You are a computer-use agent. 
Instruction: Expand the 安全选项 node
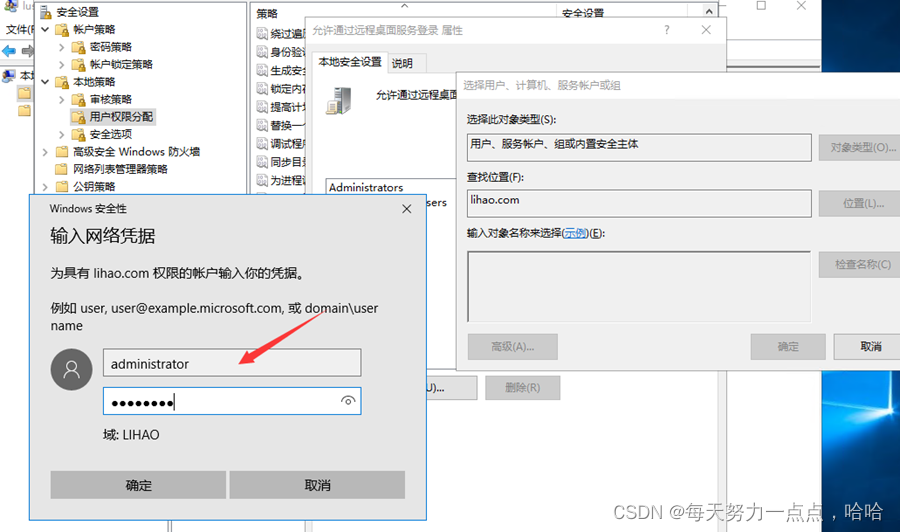coord(61,134)
